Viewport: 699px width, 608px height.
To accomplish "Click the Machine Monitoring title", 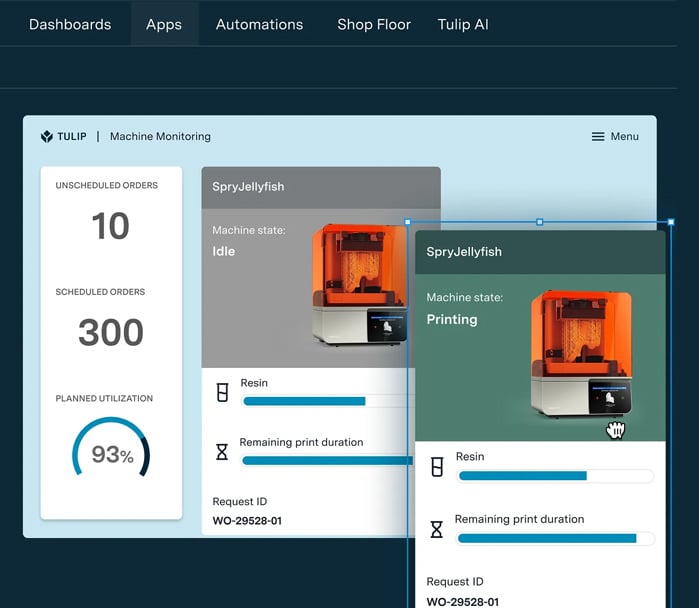I will pos(160,136).
